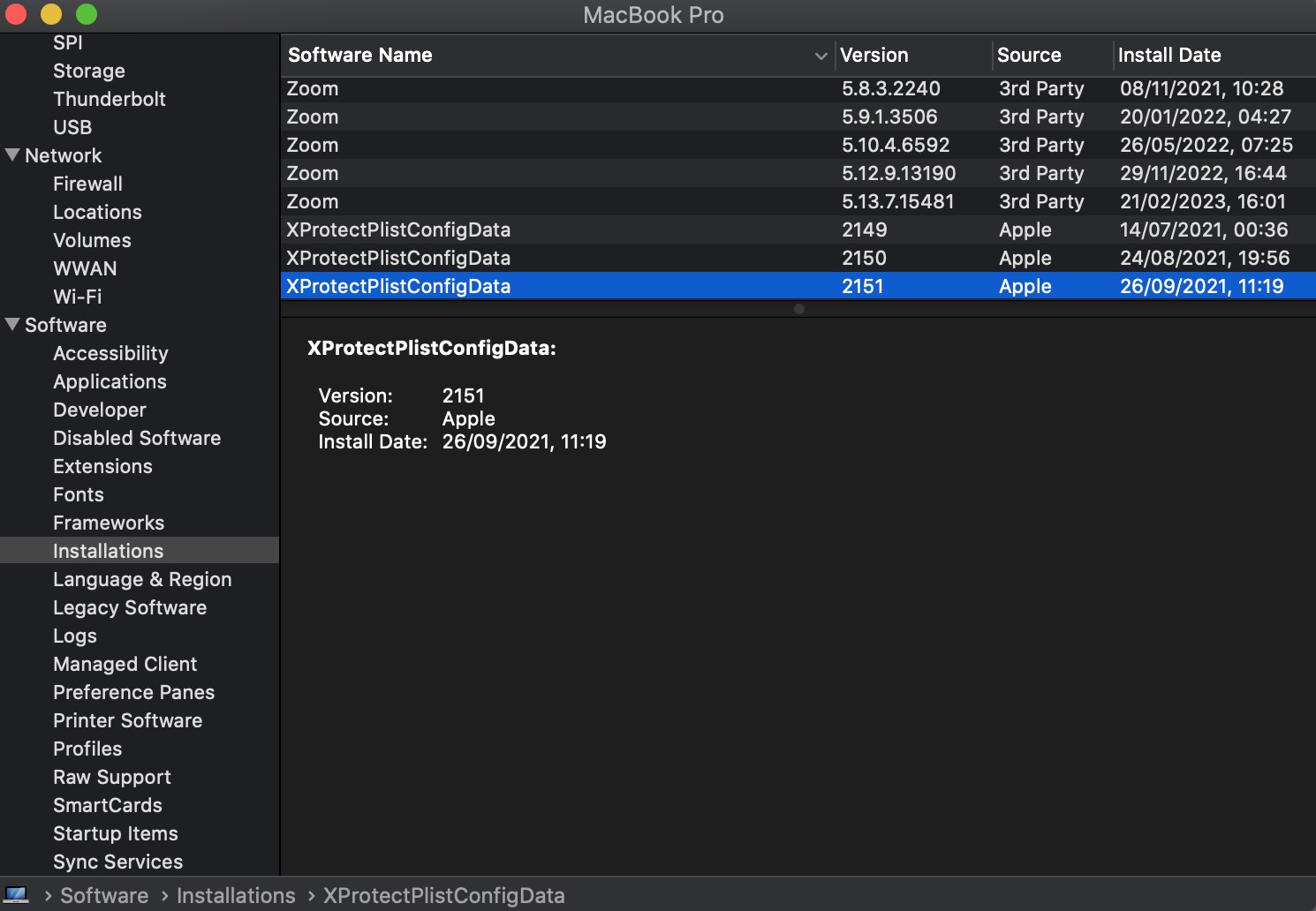Screen dimensions: 1316x911
Task: Open Applications under Software
Action: click(x=110, y=381)
